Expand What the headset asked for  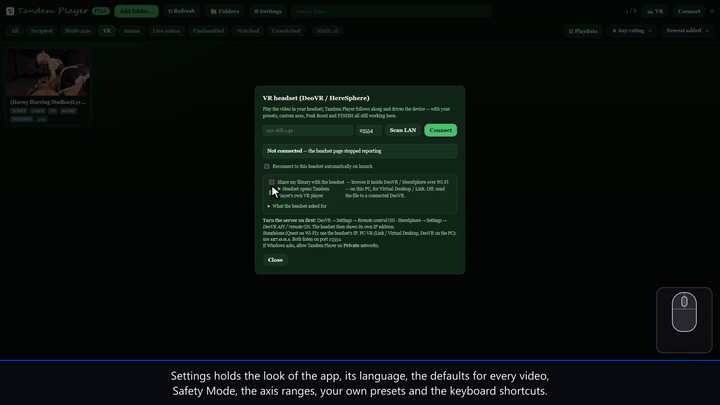(x=297, y=206)
